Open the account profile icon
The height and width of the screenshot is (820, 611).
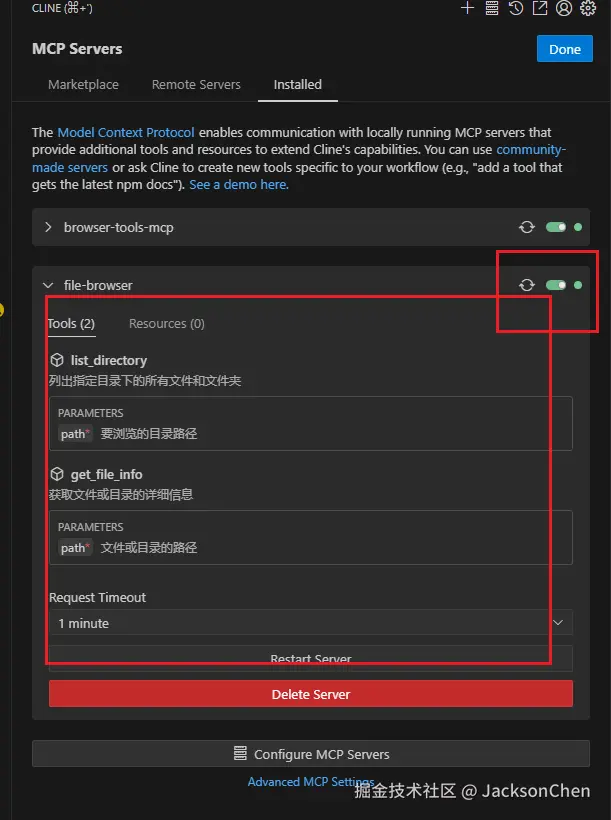click(564, 8)
